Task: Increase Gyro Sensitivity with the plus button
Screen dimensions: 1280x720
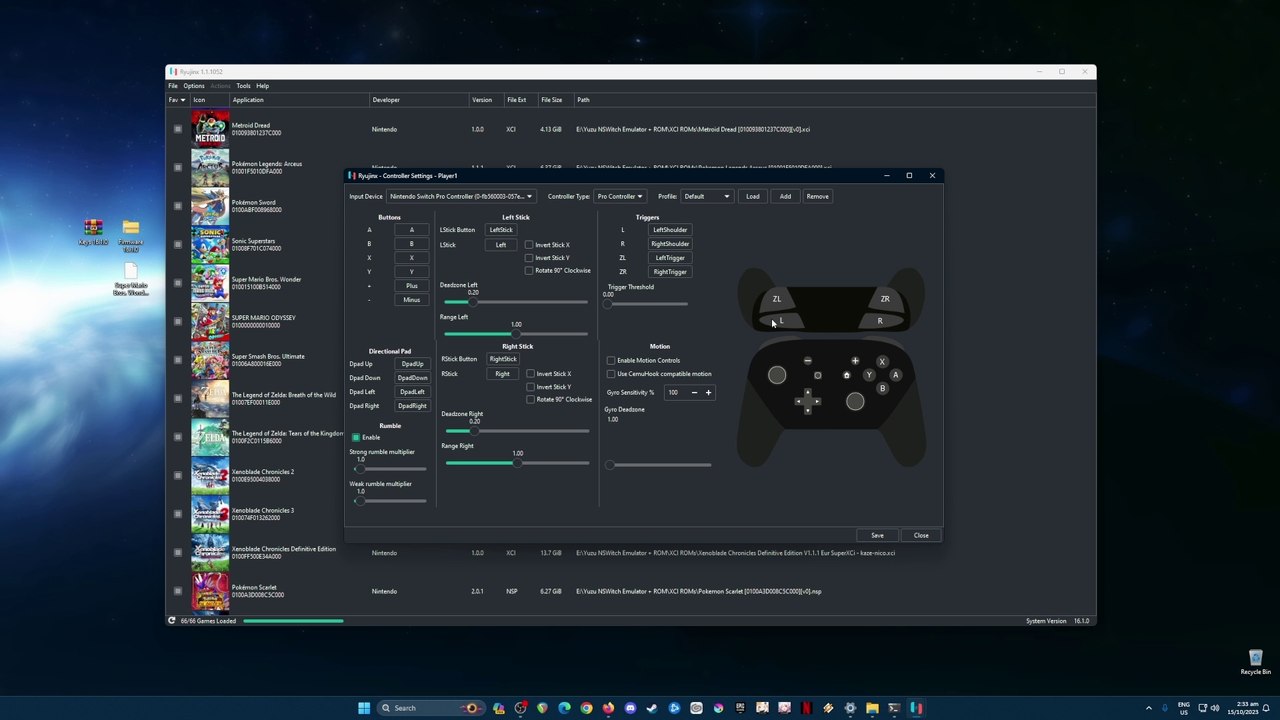Action: tap(708, 392)
